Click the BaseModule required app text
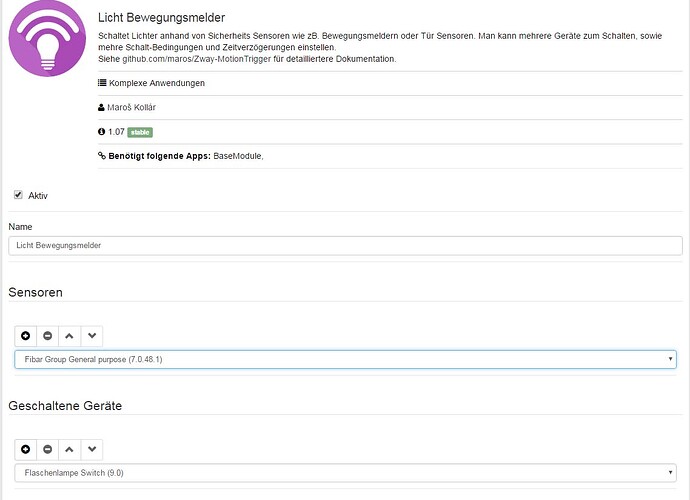The height and width of the screenshot is (500, 690). coord(238,156)
